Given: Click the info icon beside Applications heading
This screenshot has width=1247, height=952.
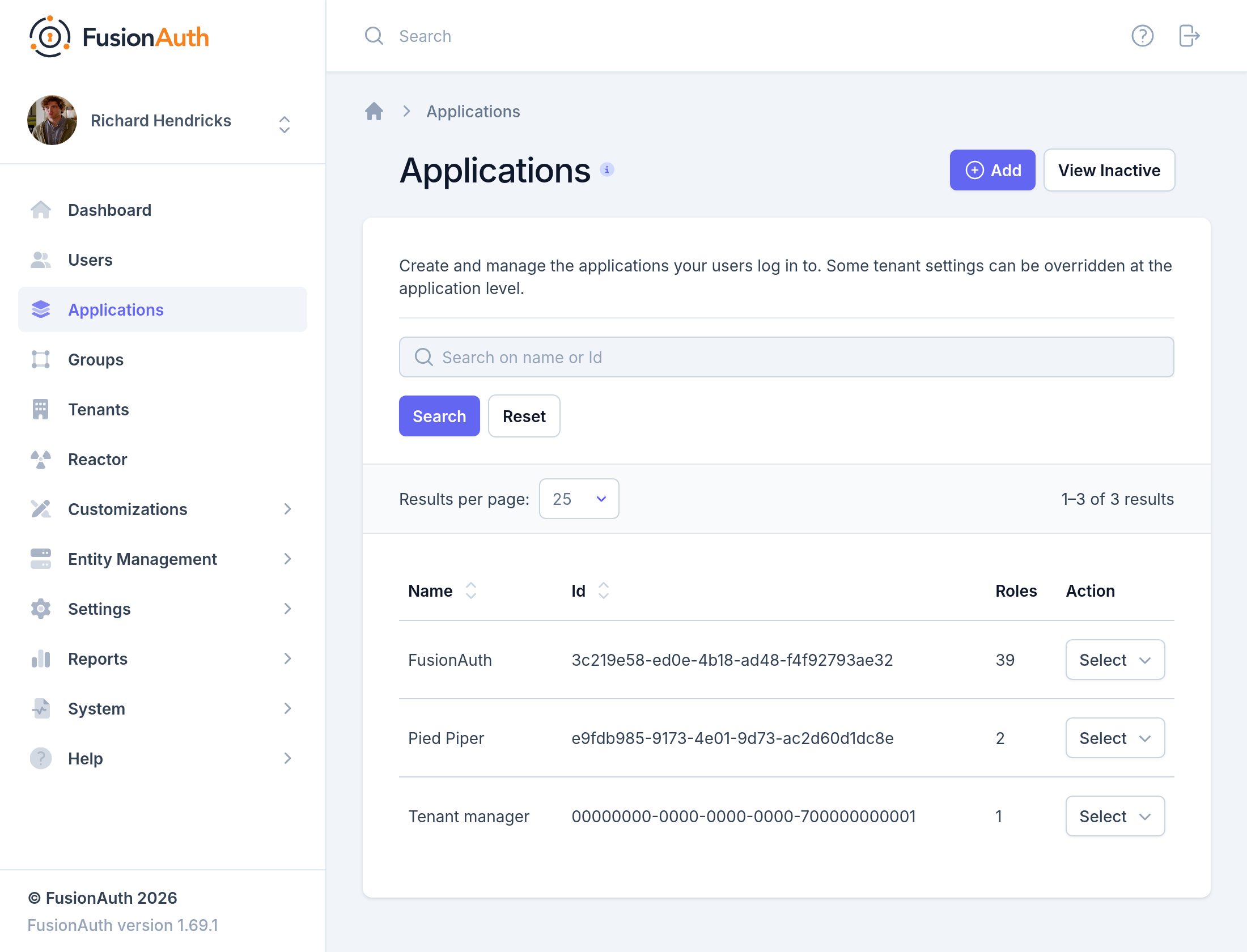Looking at the screenshot, I should click(x=606, y=169).
